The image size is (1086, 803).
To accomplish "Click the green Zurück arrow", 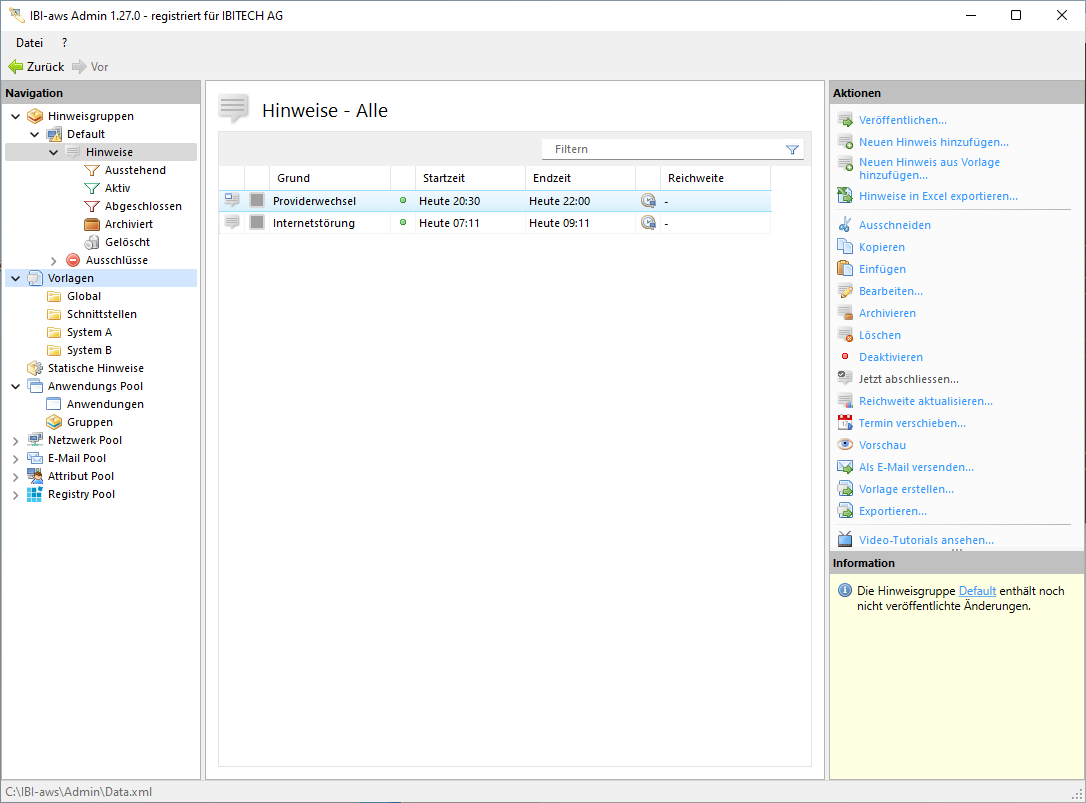I will click(16, 67).
